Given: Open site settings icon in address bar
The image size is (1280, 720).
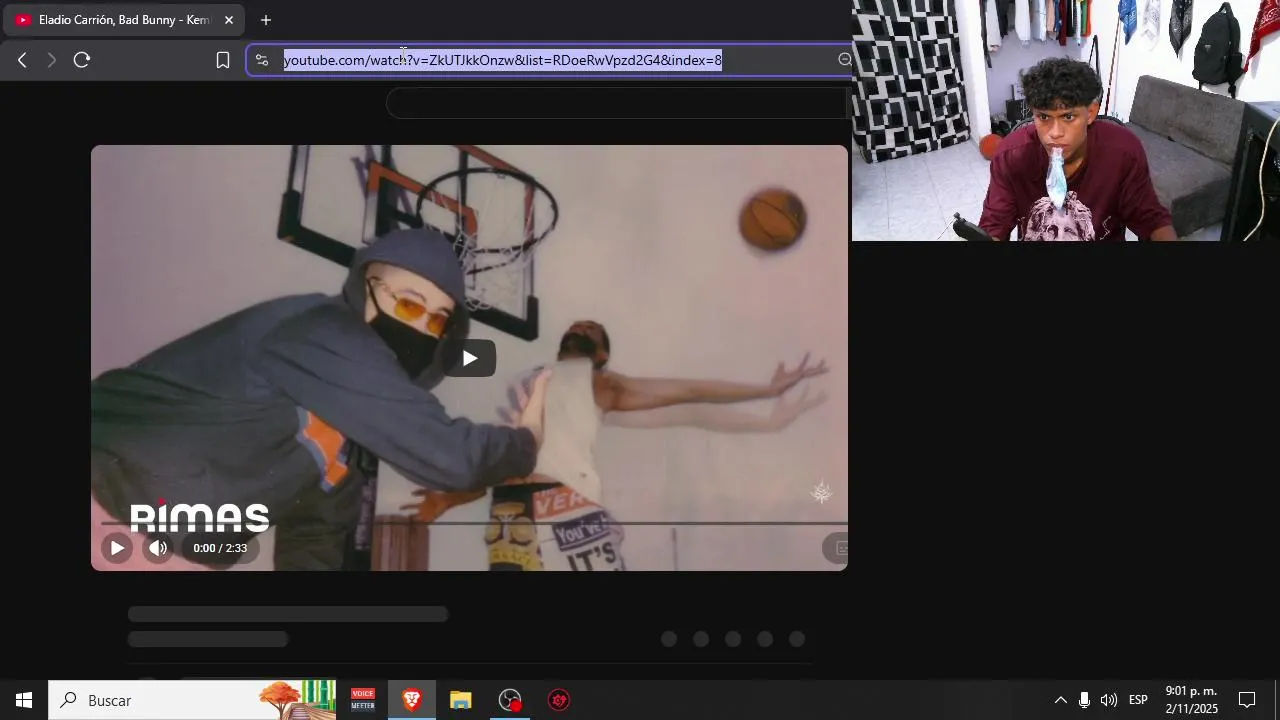Looking at the screenshot, I should pos(262,60).
